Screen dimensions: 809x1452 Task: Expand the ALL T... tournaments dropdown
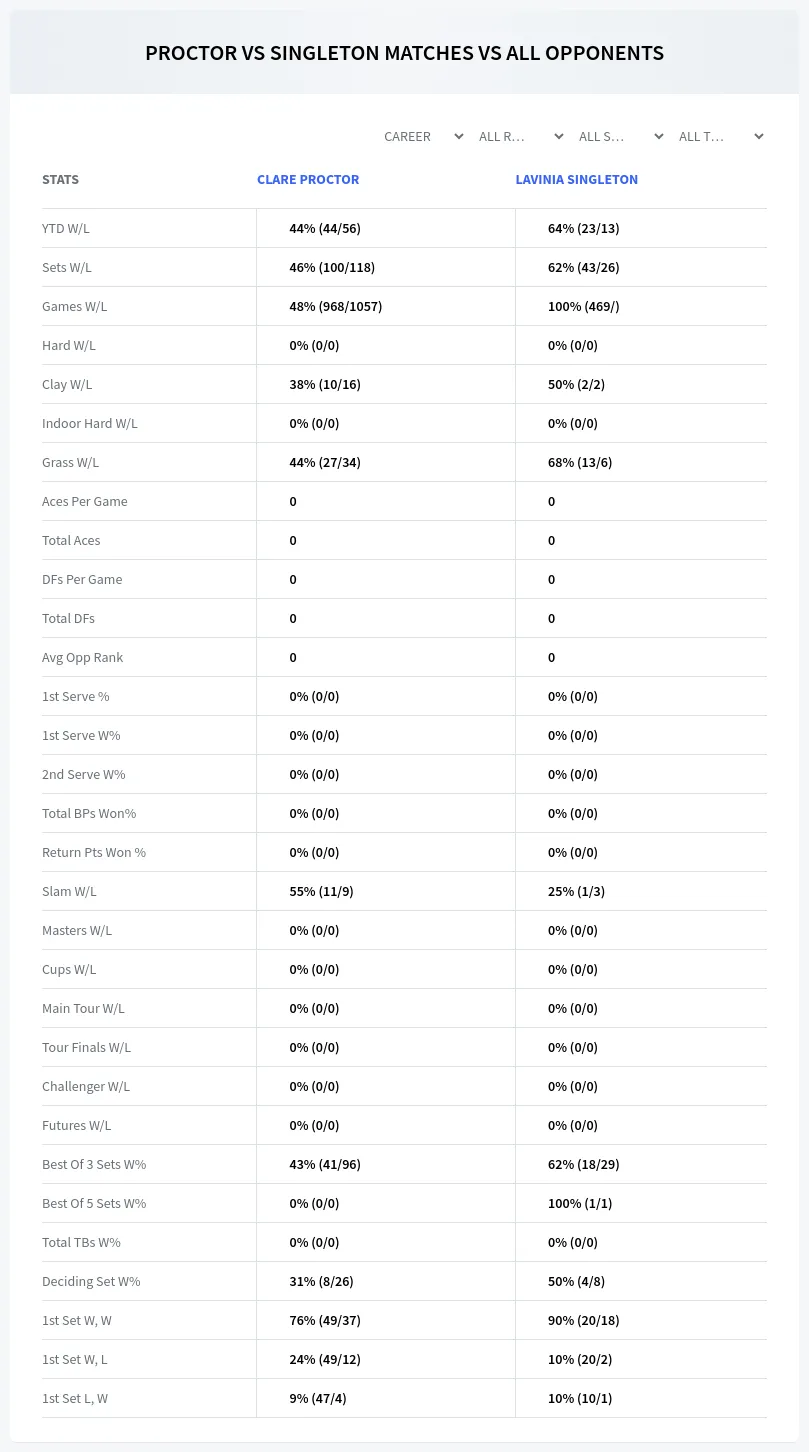721,136
